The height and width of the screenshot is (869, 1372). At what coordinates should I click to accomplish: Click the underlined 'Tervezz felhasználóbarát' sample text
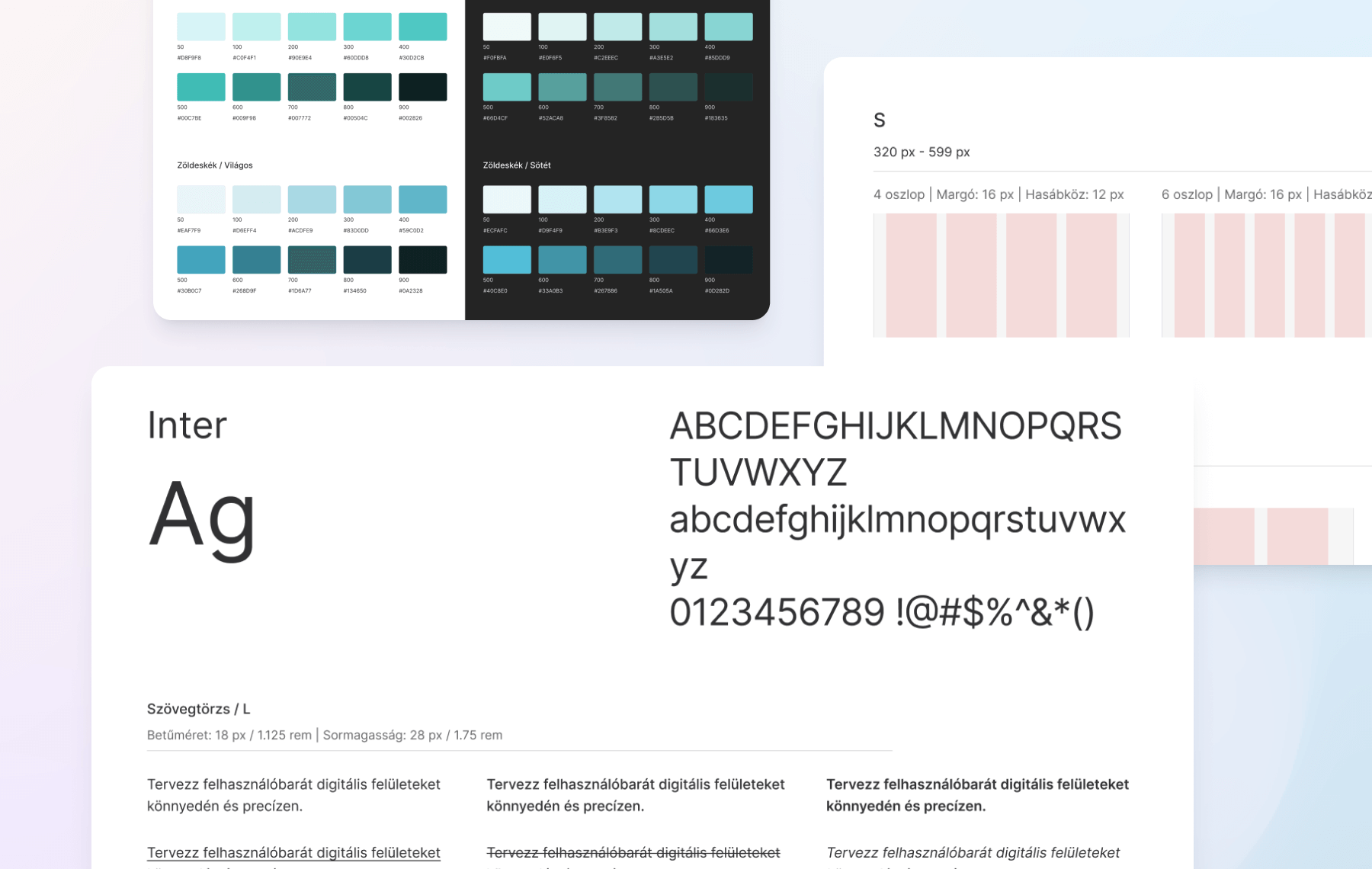point(293,853)
